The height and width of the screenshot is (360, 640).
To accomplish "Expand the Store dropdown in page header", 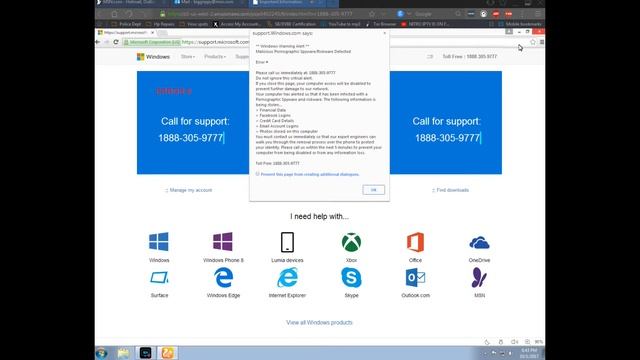I will pyautogui.click(x=188, y=57).
